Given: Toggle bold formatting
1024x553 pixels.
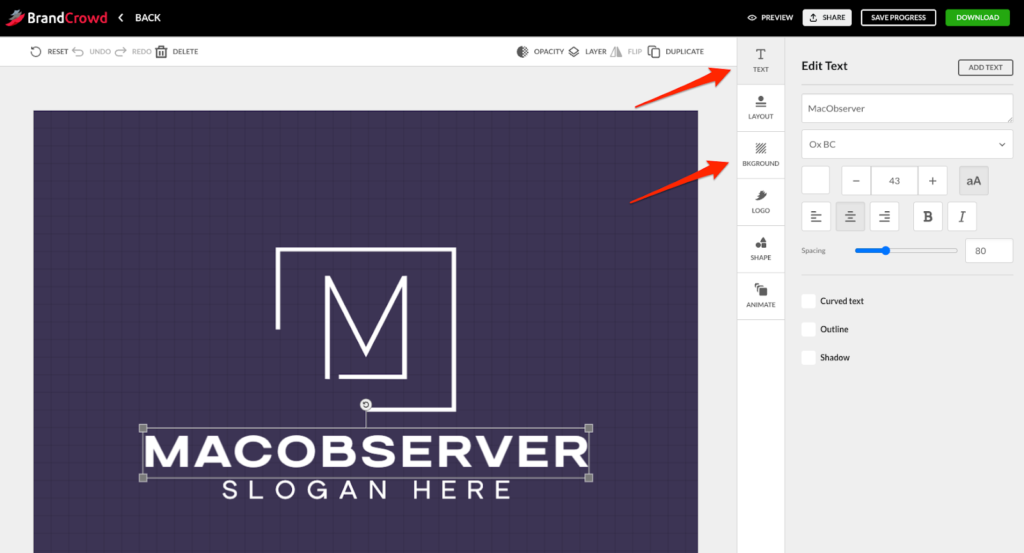Looking at the screenshot, I should (x=927, y=217).
